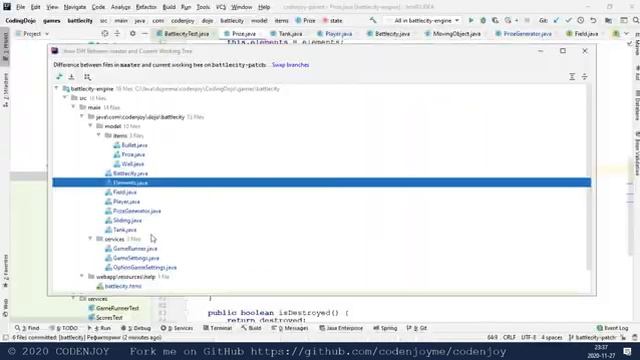Show Git history clock icon

(580, 20)
